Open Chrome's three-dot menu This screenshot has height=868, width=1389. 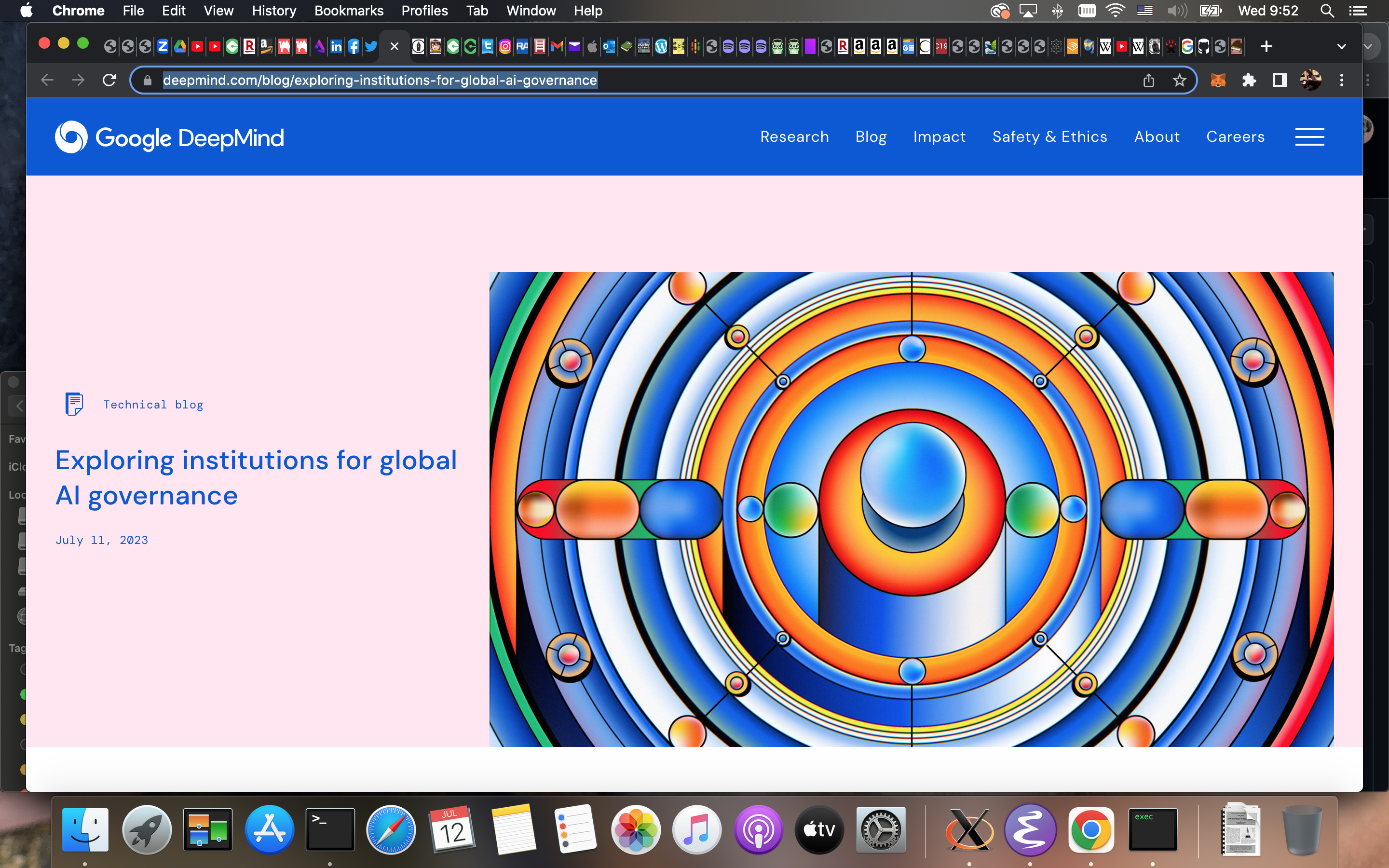(1341, 81)
